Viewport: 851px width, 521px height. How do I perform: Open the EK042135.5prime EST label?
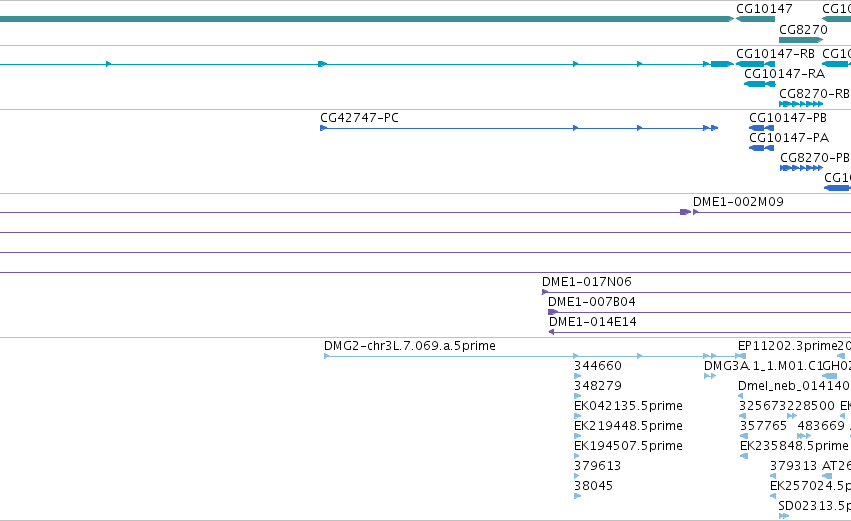[628, 406]
